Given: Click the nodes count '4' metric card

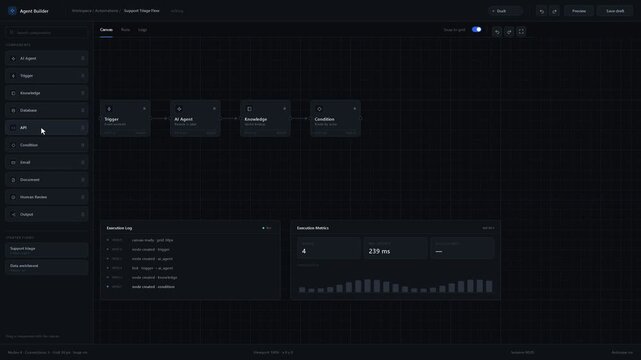Looking at the screenshot, I should click(329, 248).
